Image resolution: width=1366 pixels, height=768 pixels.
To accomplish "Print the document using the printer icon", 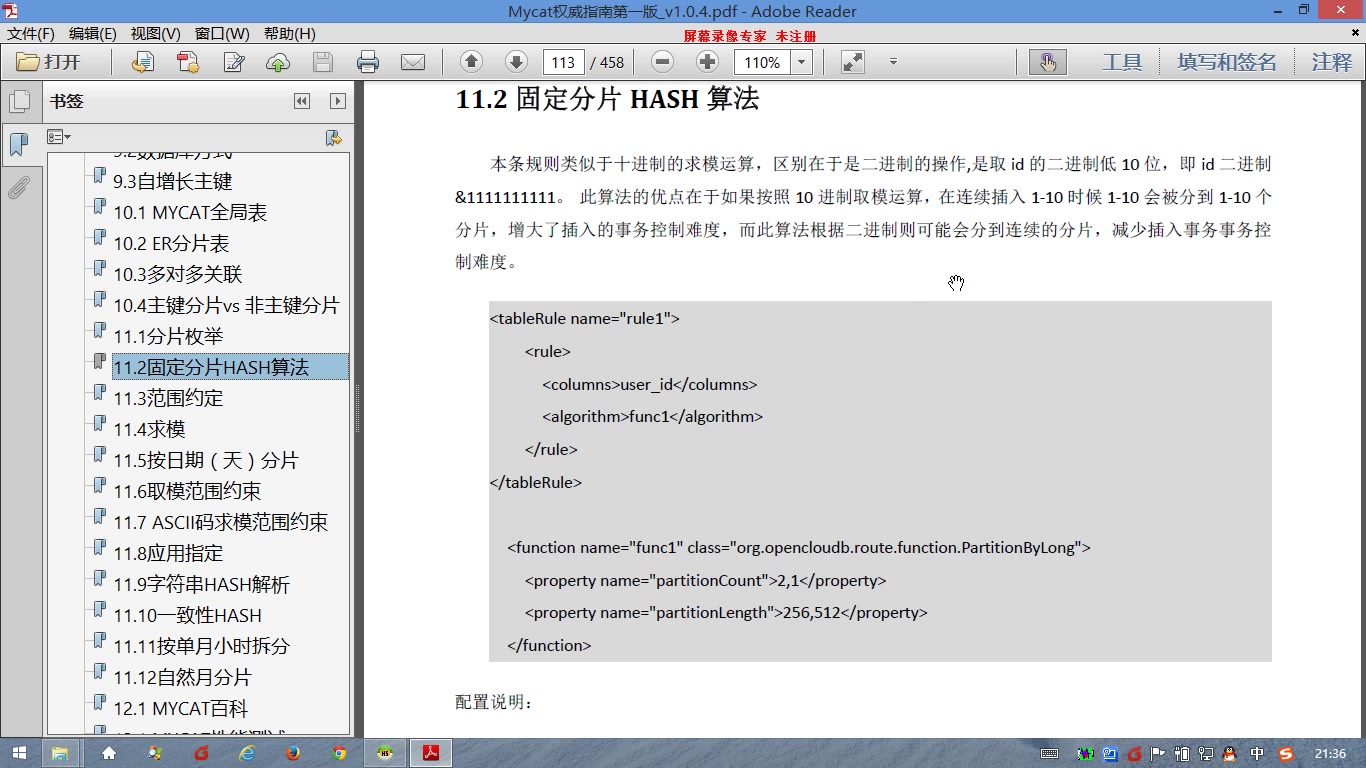I will (368, 62).
